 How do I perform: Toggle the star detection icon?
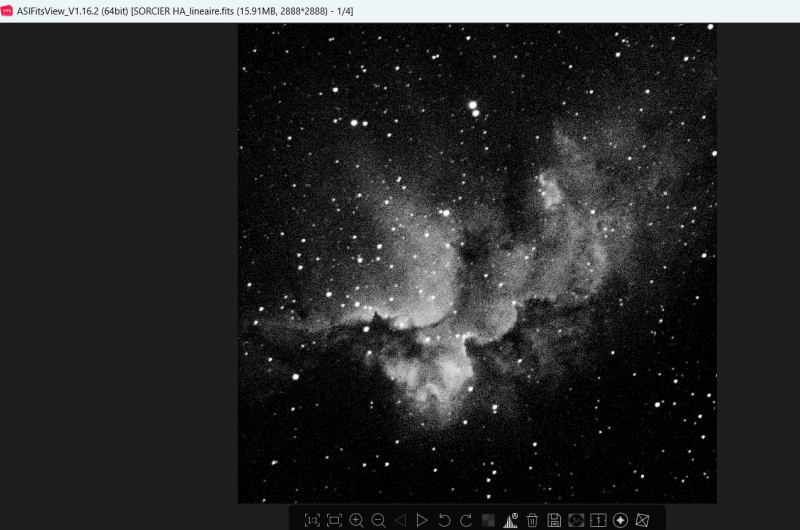[x=620, y=520]
